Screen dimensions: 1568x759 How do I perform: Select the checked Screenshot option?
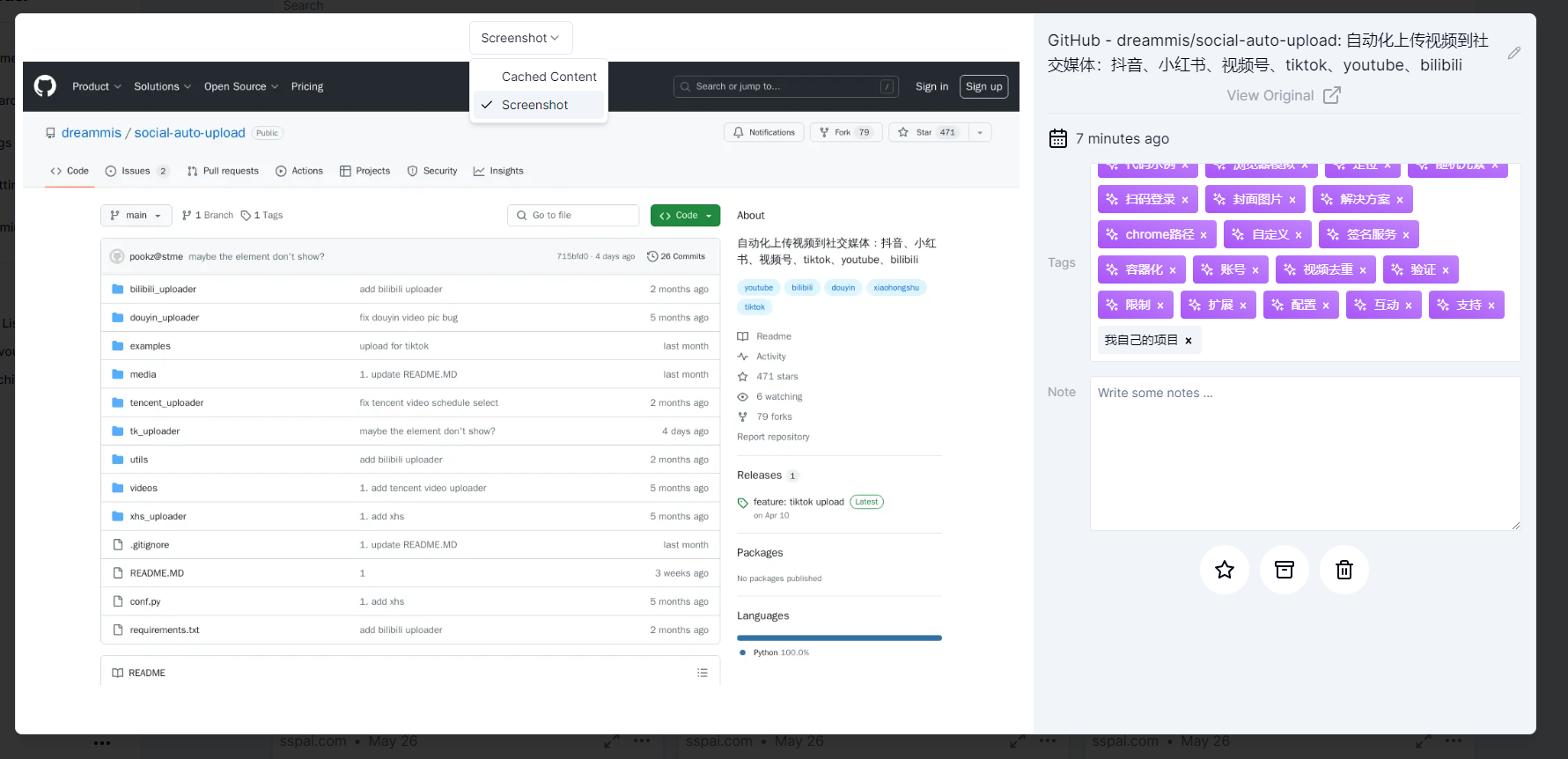click(534, 105)
